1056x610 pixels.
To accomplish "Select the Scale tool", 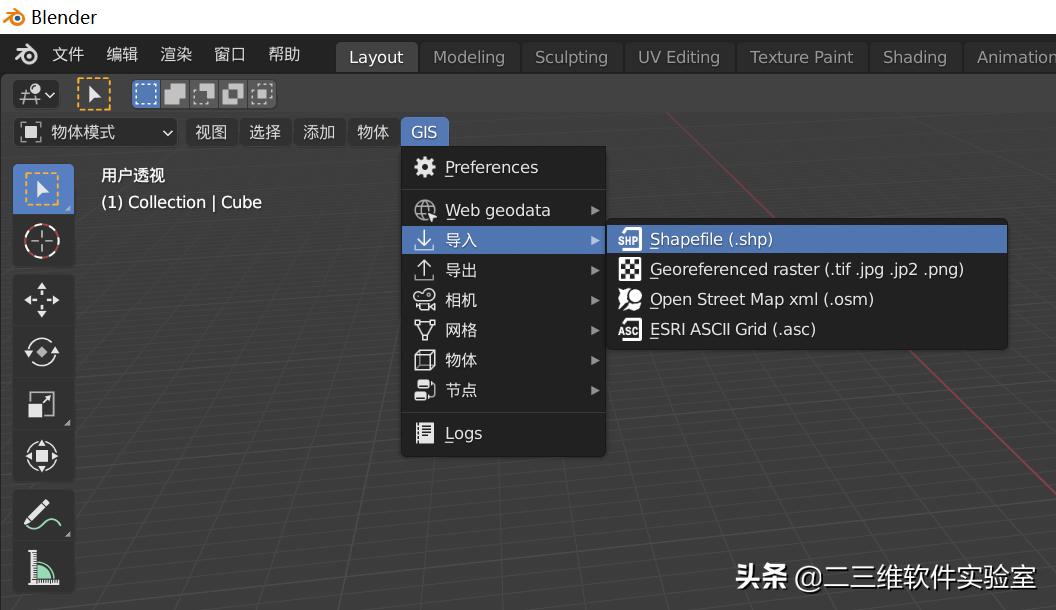I will click(x=43, y=404).
